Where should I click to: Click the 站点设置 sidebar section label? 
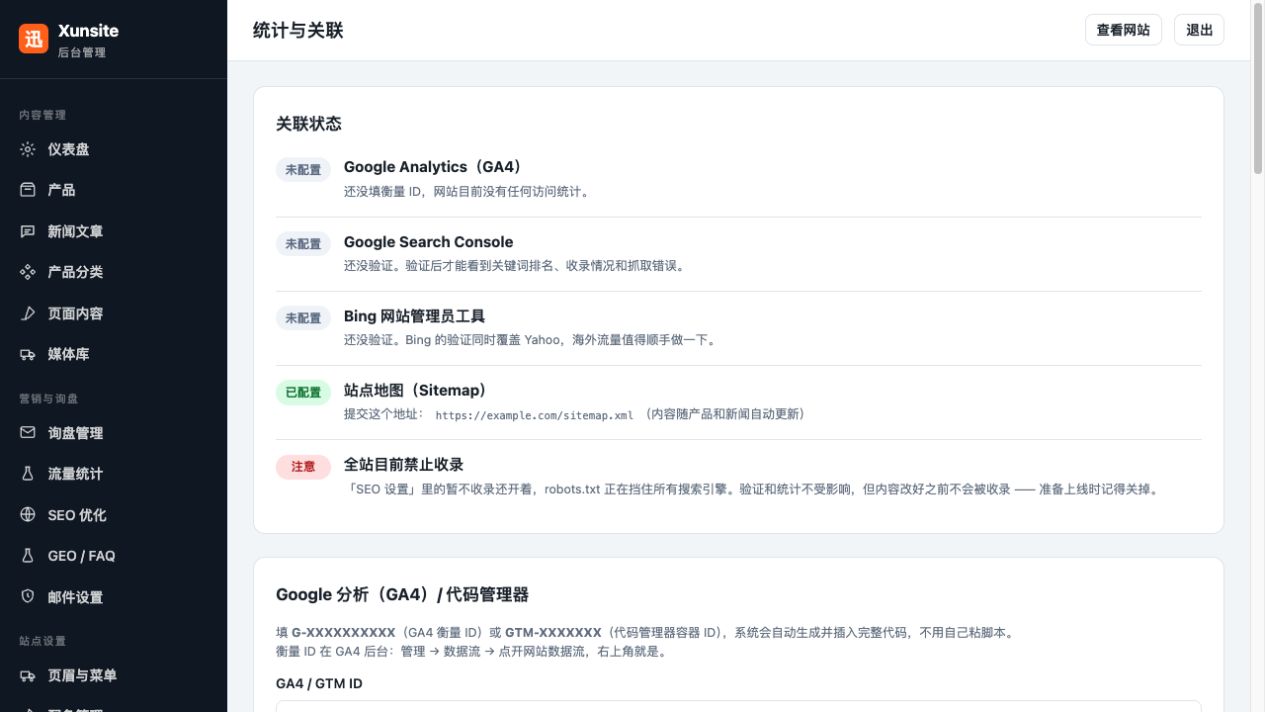(42, 641)
